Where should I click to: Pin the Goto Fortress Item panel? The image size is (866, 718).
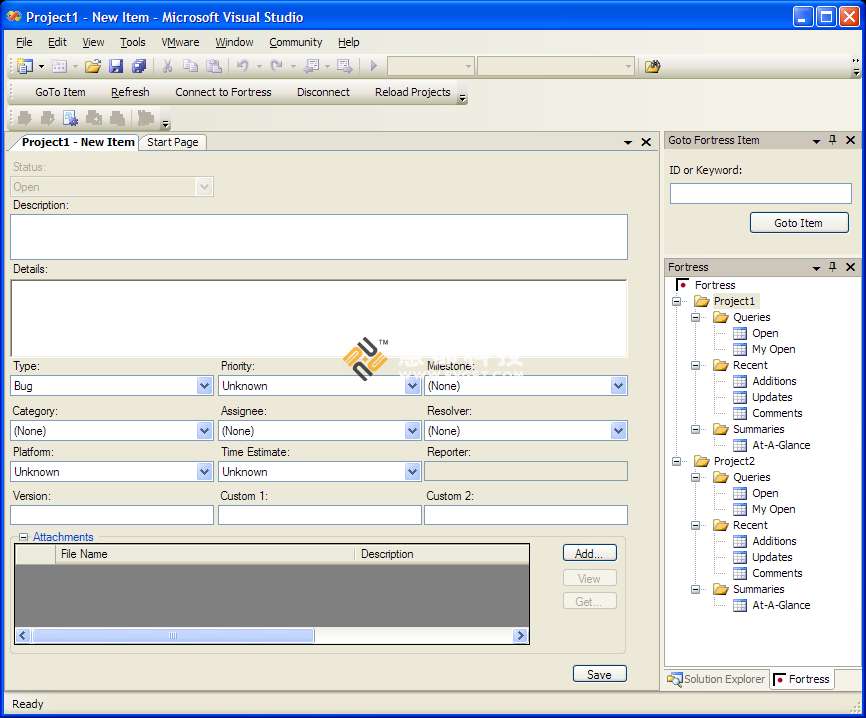(x=833, y=140)
